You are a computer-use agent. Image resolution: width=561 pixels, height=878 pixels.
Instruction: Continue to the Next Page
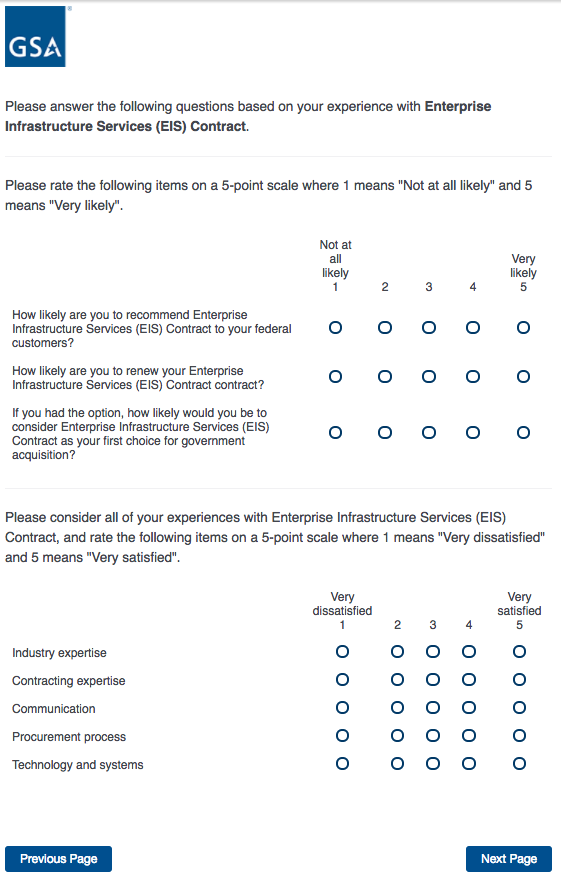[x=509, y=859]
